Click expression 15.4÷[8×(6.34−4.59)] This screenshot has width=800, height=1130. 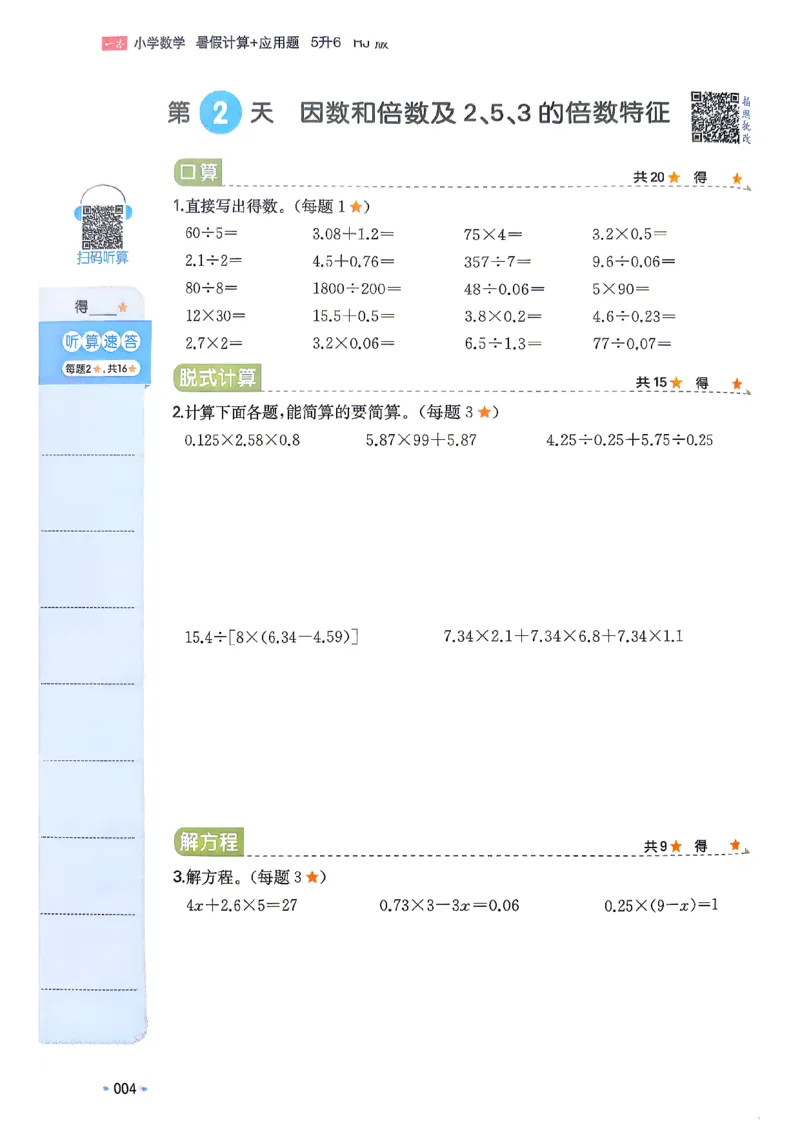[x=272, y=636]
